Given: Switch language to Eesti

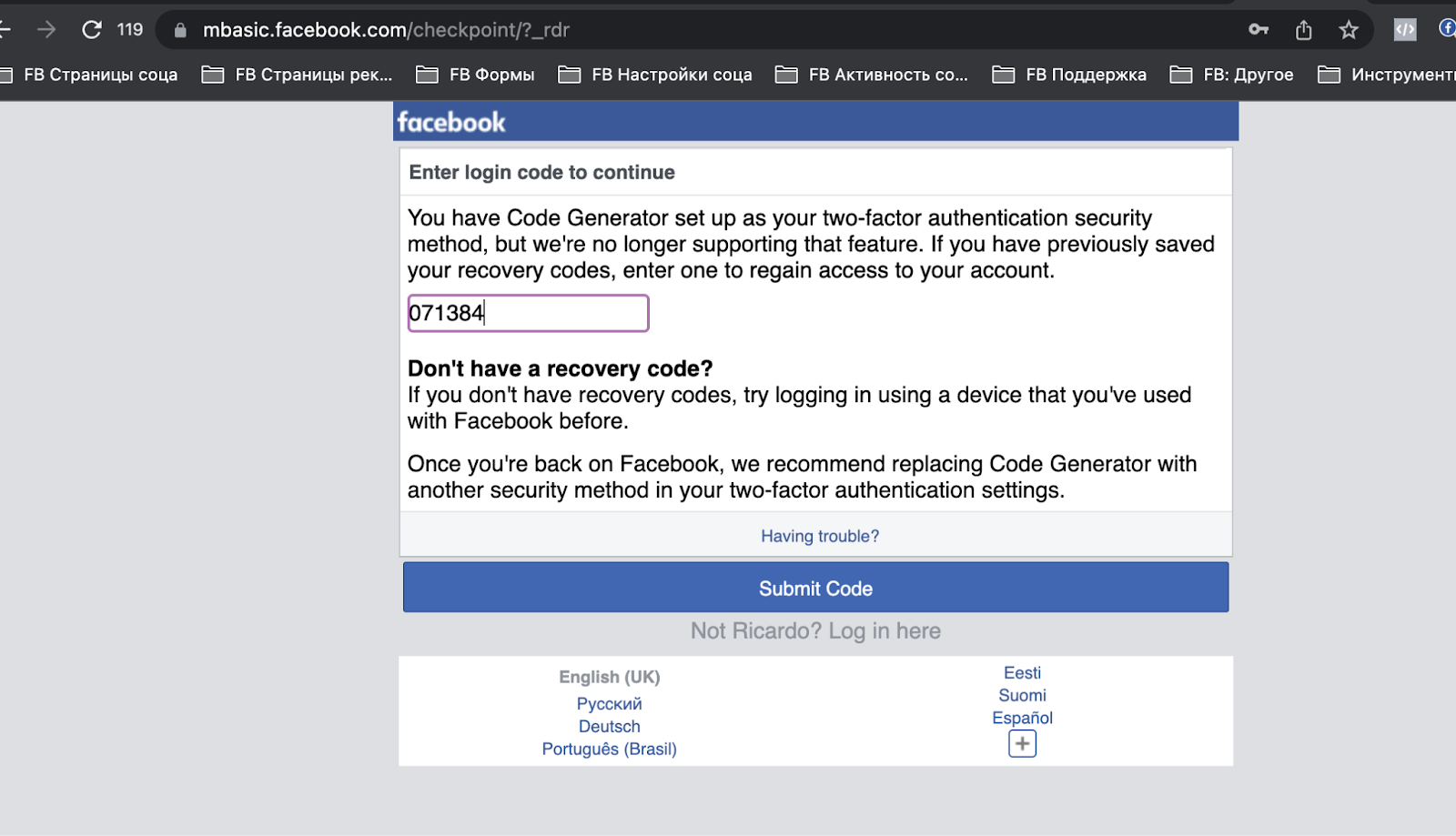Looking at the screenshot, I should pyautogui.click(x=1022, y=673).
